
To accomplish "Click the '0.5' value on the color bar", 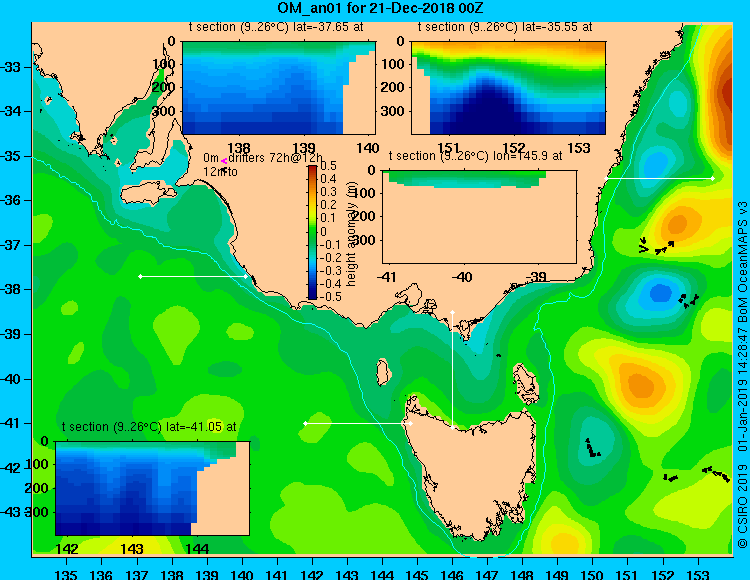I will 328,166.
